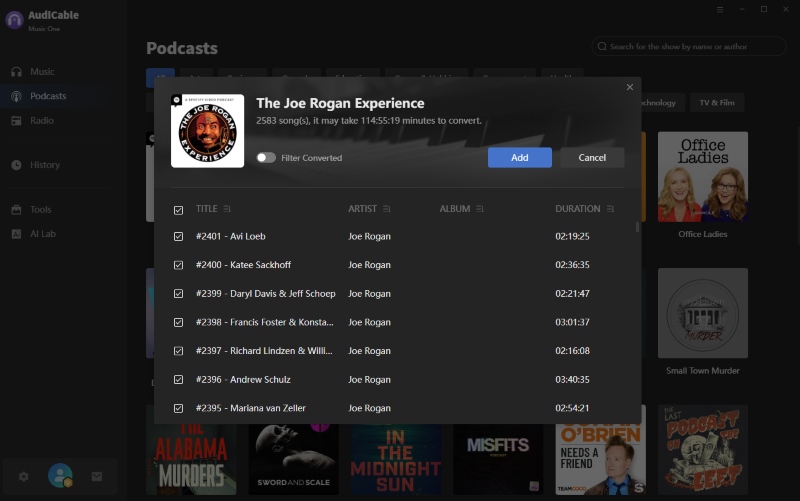Click the Office Ladies title text
This screenshot has height=501, width=800.
tap(703, 234)
